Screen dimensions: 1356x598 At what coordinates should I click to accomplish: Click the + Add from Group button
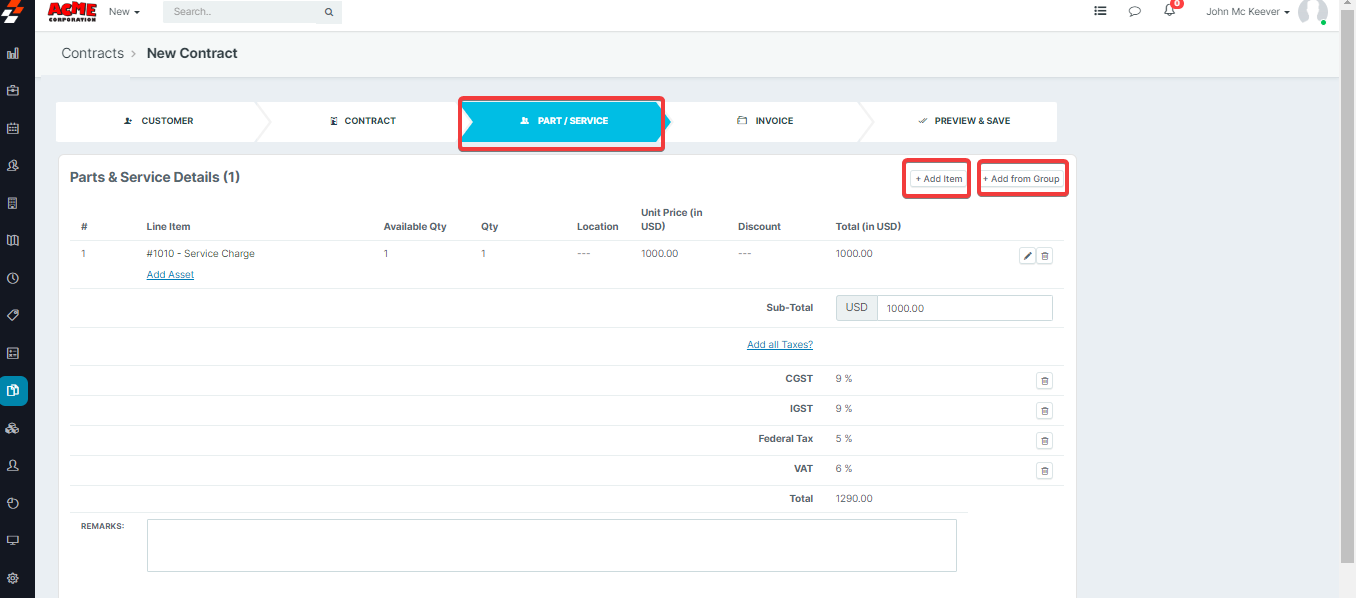[x=1021, y=179]
